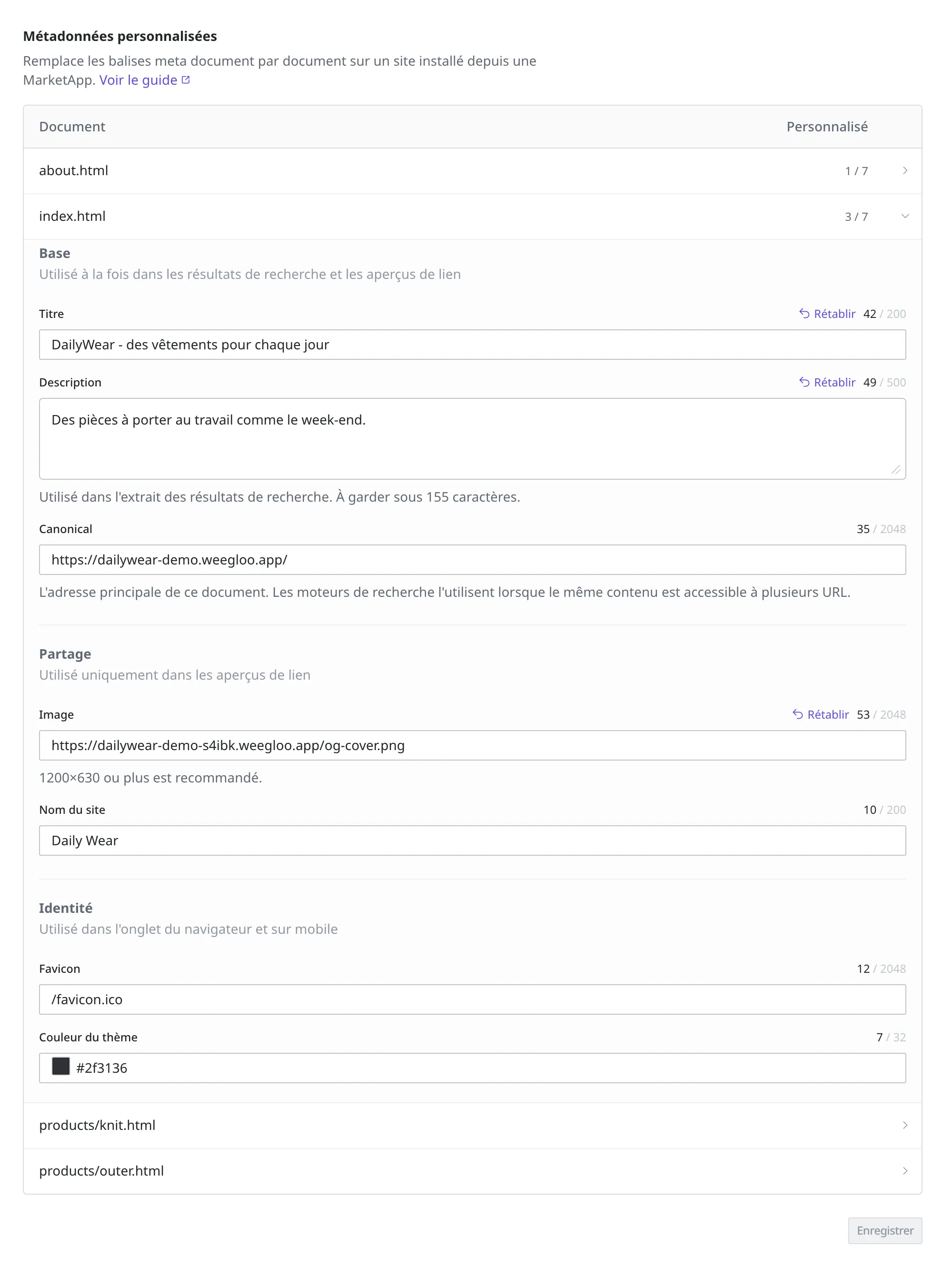Focus the Description textarea
952x1266 pixels.
(x=472, y=439)
